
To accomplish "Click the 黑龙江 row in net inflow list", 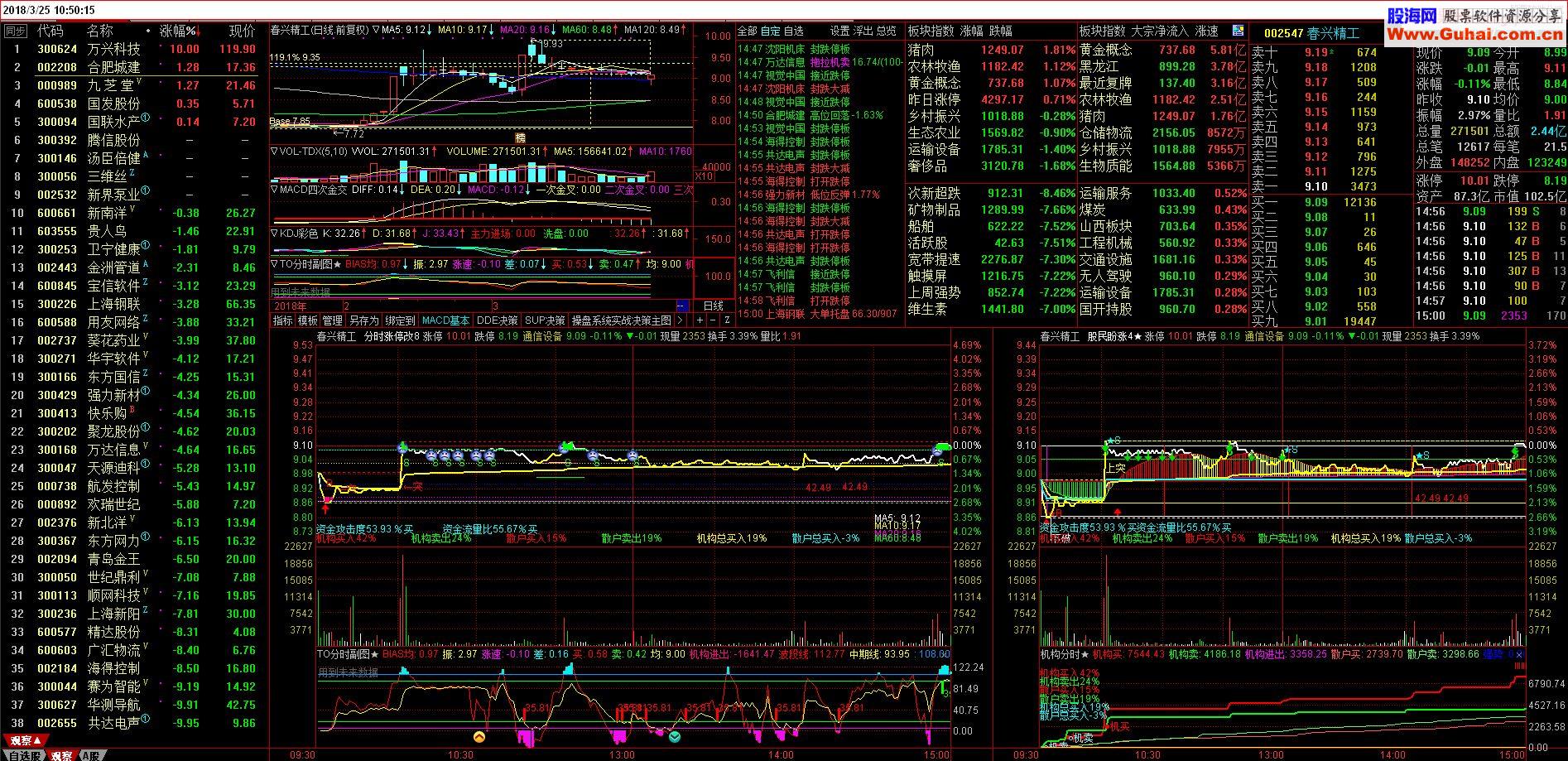I will [1162, 66].
